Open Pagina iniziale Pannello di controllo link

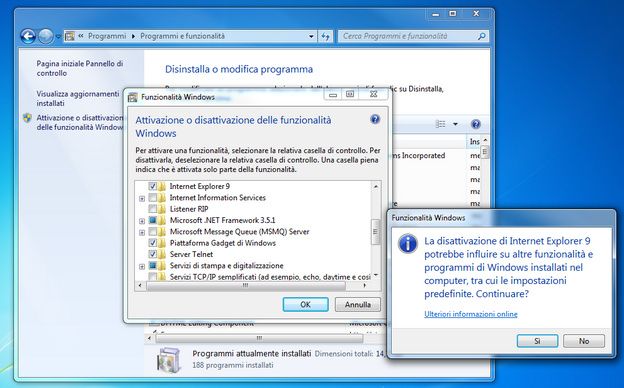click(80, 68)
